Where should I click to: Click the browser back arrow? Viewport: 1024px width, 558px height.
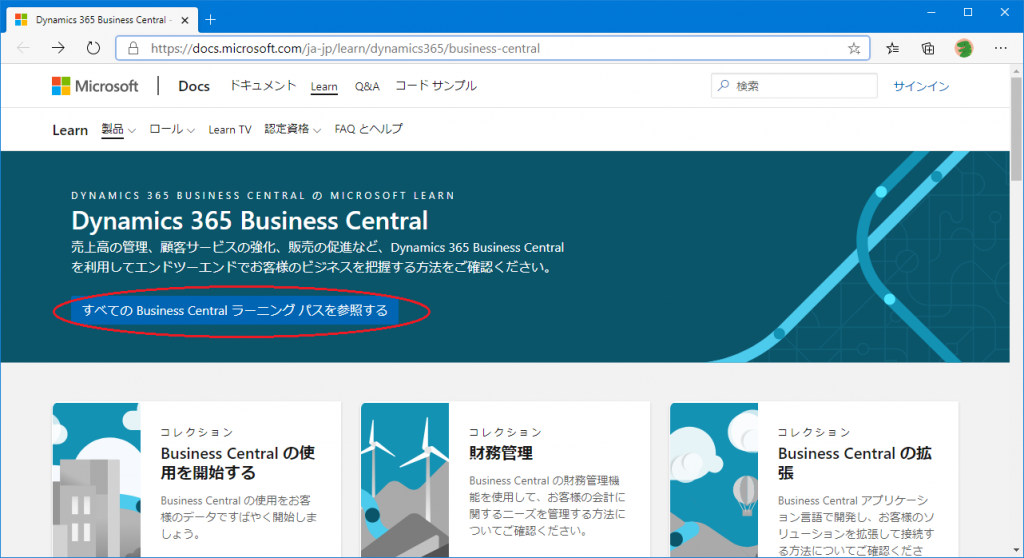click(x=24, y=48)
